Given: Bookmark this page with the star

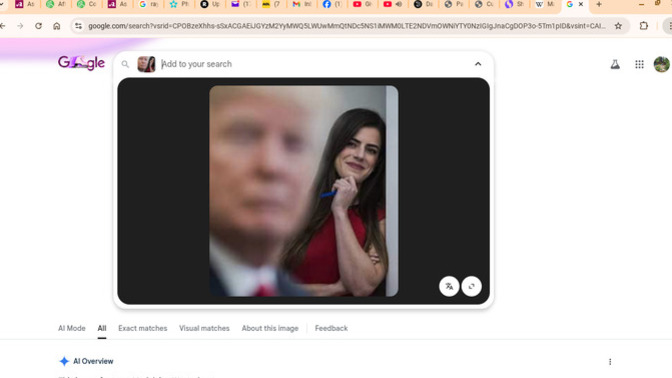Looking at the screenshot, I should pyautogui.click(x=618, y=26).
